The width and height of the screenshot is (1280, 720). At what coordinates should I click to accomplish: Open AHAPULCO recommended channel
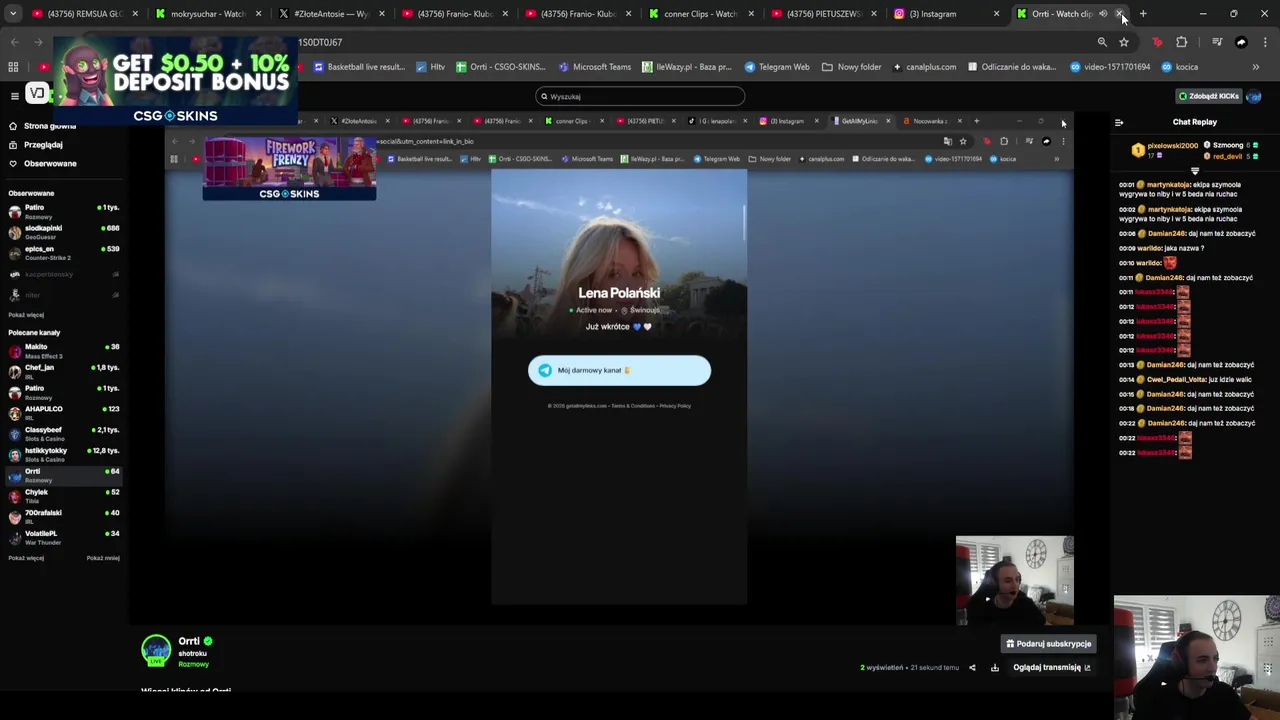pyautogui.click(x=63, y=413)
